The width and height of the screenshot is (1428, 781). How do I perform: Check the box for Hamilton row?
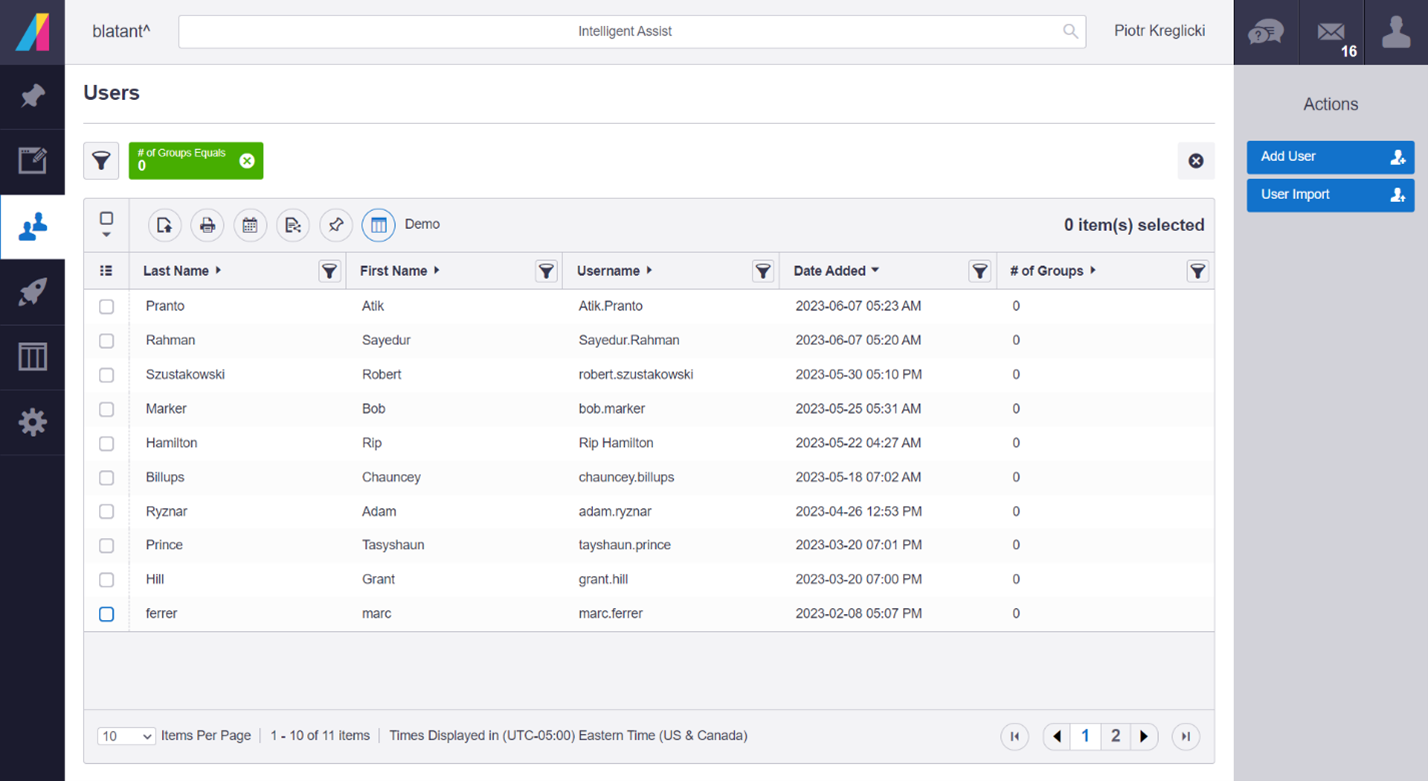pyautogui.click(x=106, y=443)
